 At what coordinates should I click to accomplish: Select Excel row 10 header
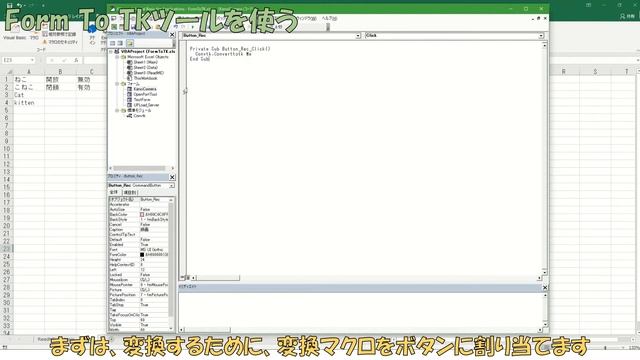[x=7, y=149]
